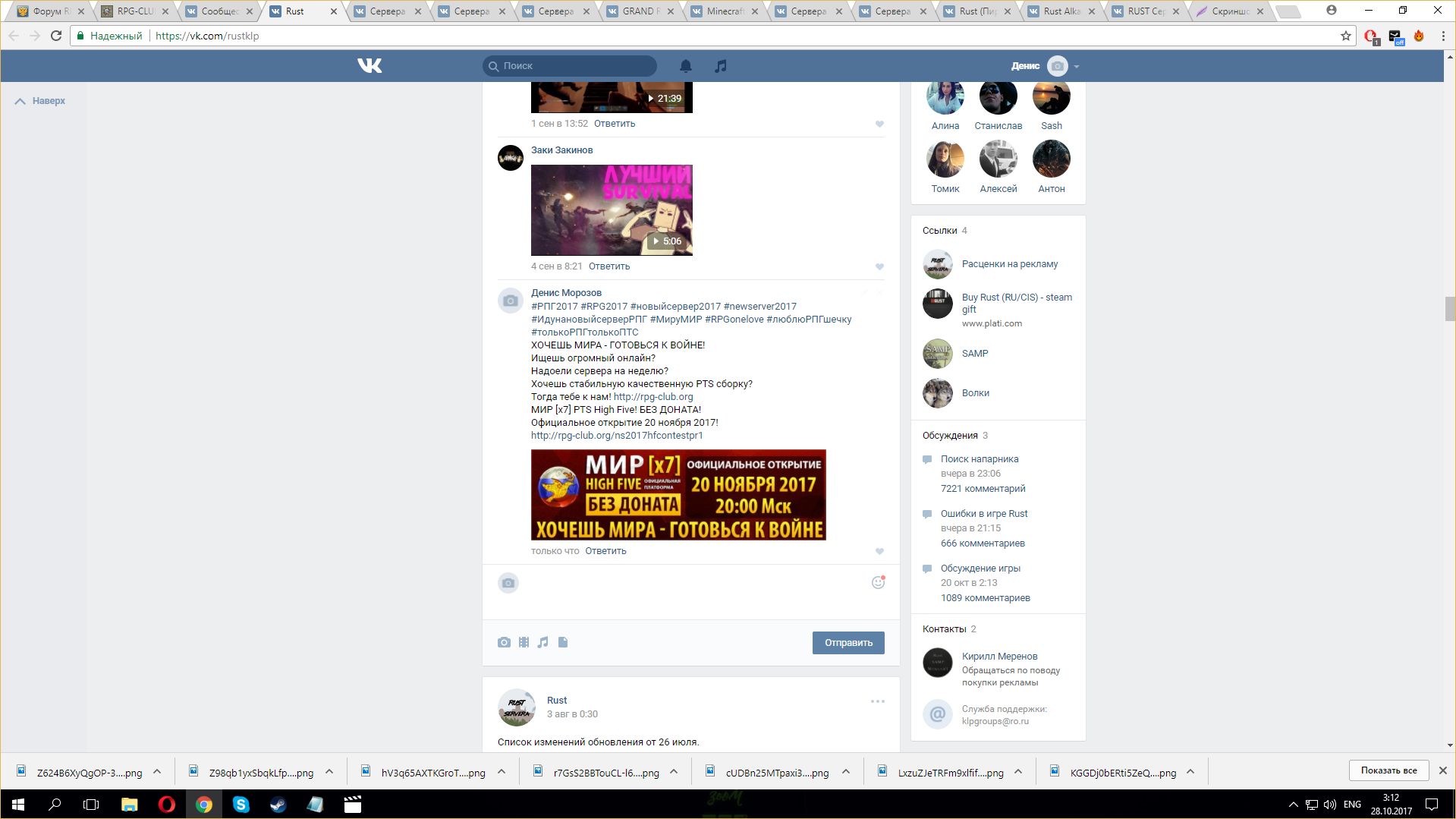1456x819 pixels.
Task: Open the http://rpg-club.org/ns2017hfcontestpr1 link
Action: coord(617,436)
